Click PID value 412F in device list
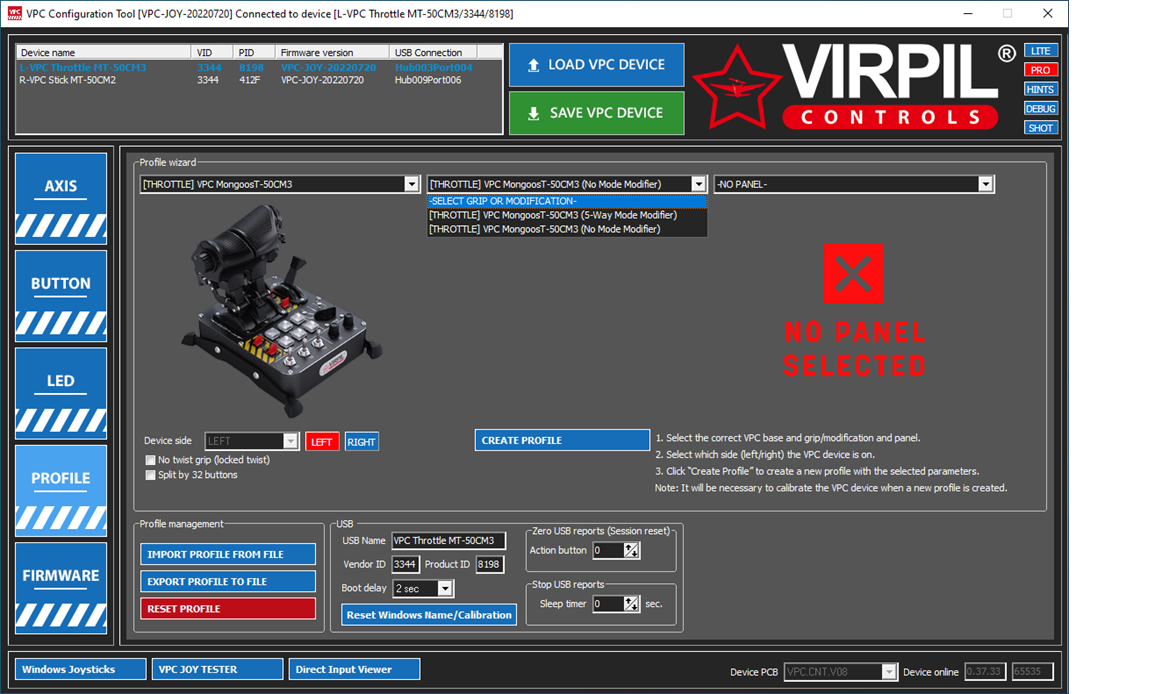This screenshot has width=1152, height=694. 250,80
